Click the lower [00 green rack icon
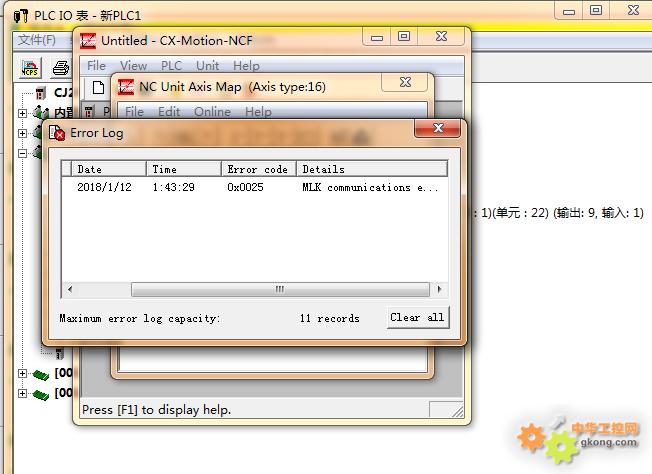This screenshot has width=652, height=474. pos(41,394)
